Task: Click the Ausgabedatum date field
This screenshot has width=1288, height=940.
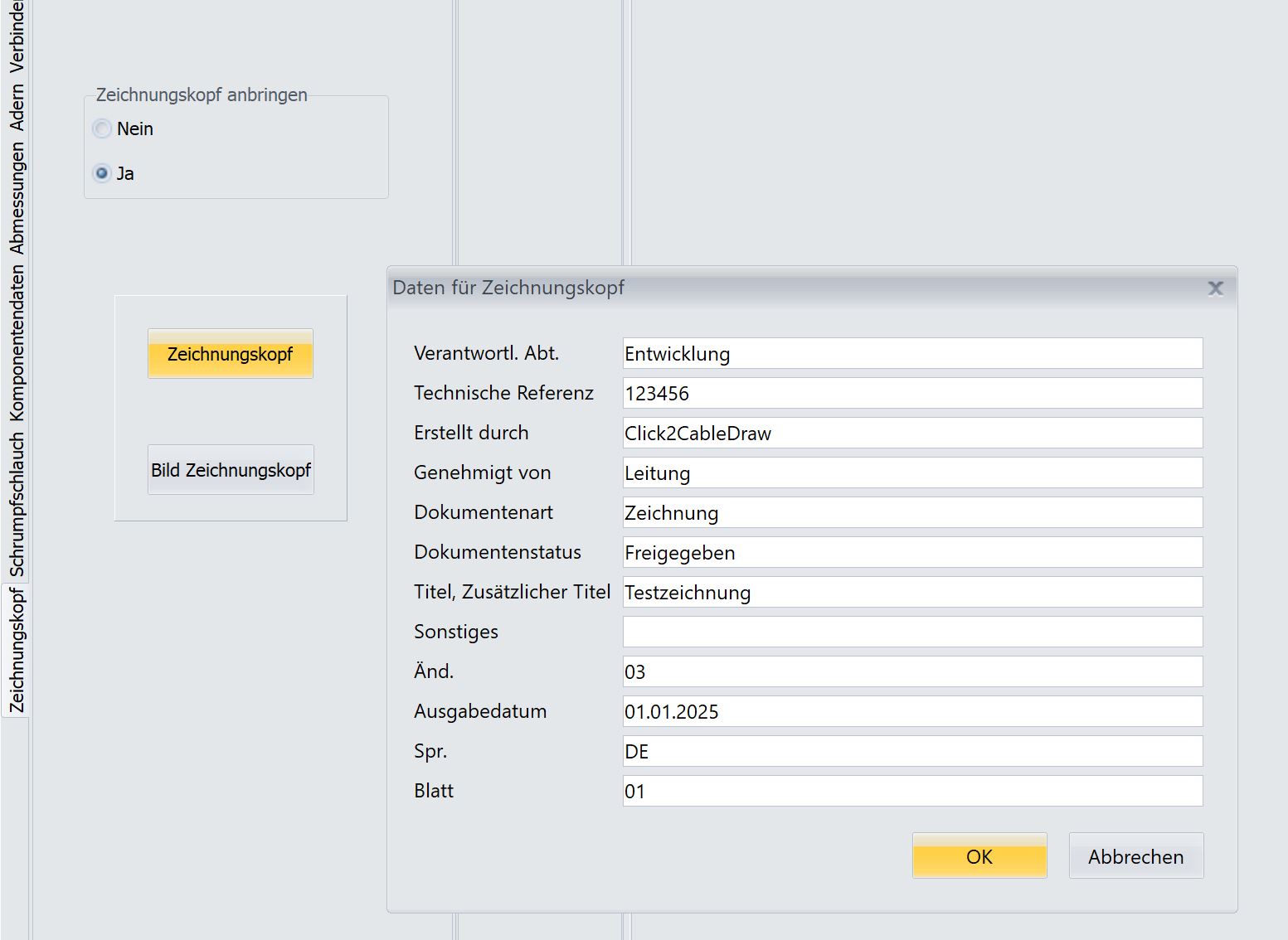Action: coord(912,712)
